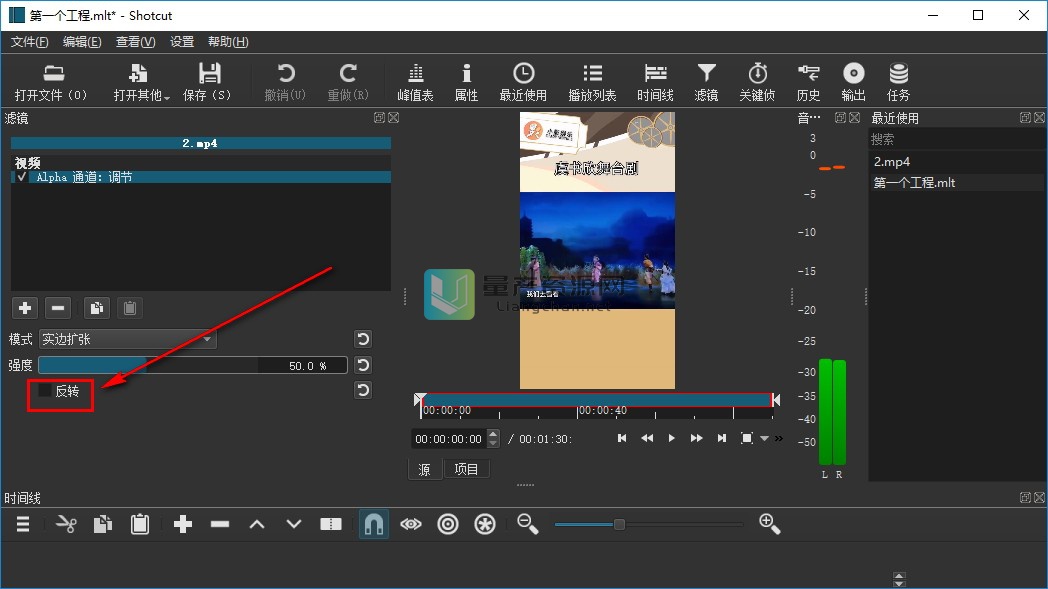Viewport: 1048px width, 589px height.
Task: Toggle scrub while dragging eye icon
Action: [x=411, y=525]
